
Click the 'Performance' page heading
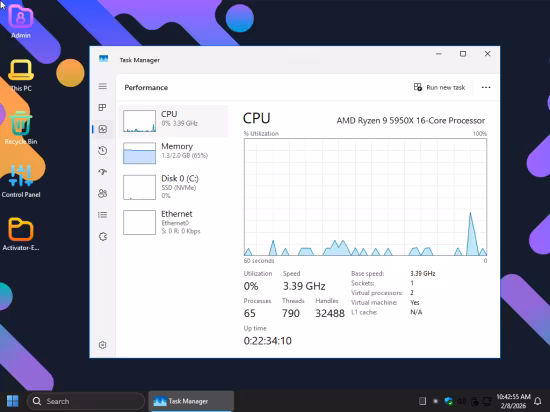(146, 88)
